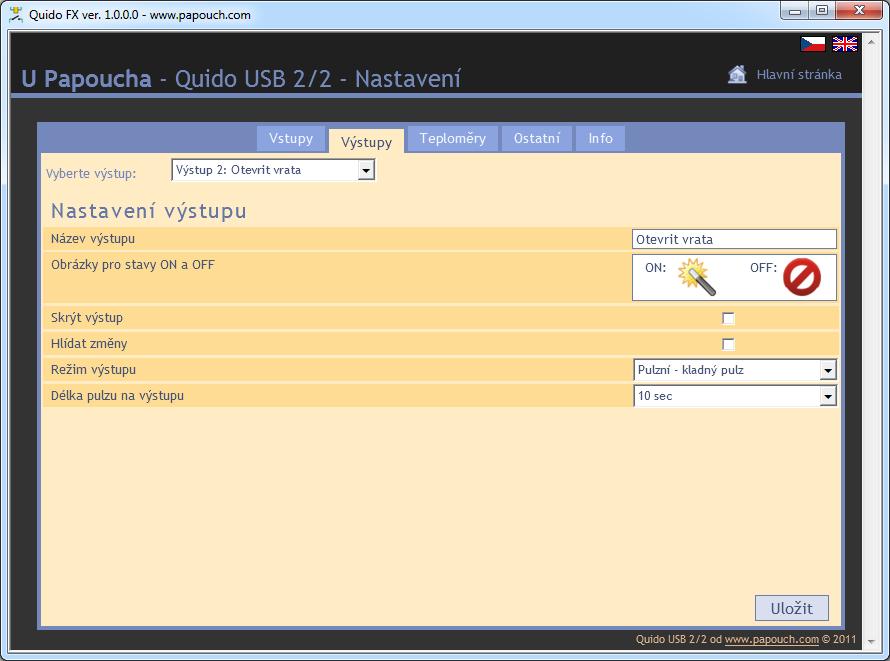Click the Uložit button
Screen dimensions: 890x661
pos(791,608)
